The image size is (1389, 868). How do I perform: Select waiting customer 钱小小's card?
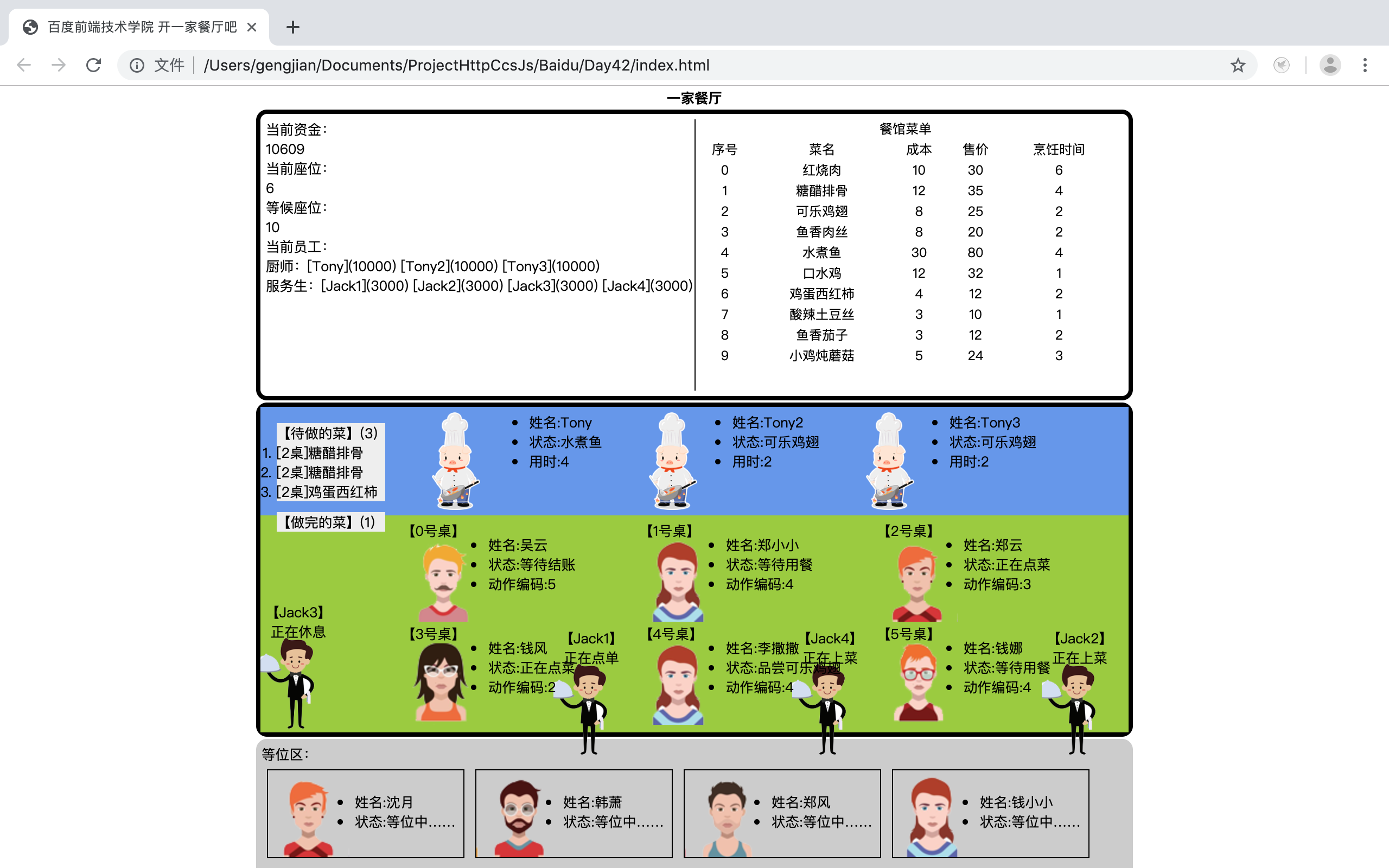(990, 813)
